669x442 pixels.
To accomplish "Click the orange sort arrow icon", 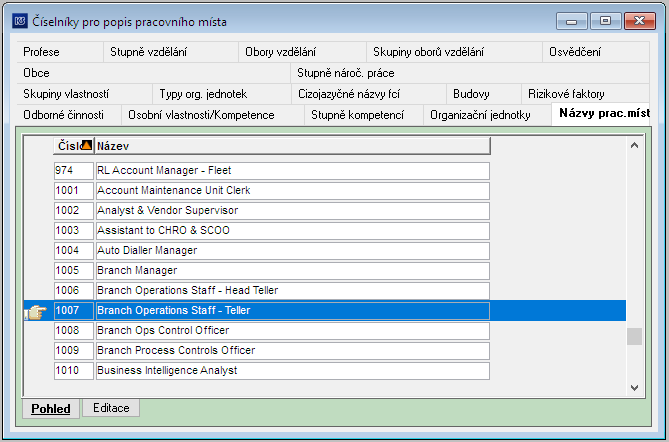I will [x=87, y=145].
